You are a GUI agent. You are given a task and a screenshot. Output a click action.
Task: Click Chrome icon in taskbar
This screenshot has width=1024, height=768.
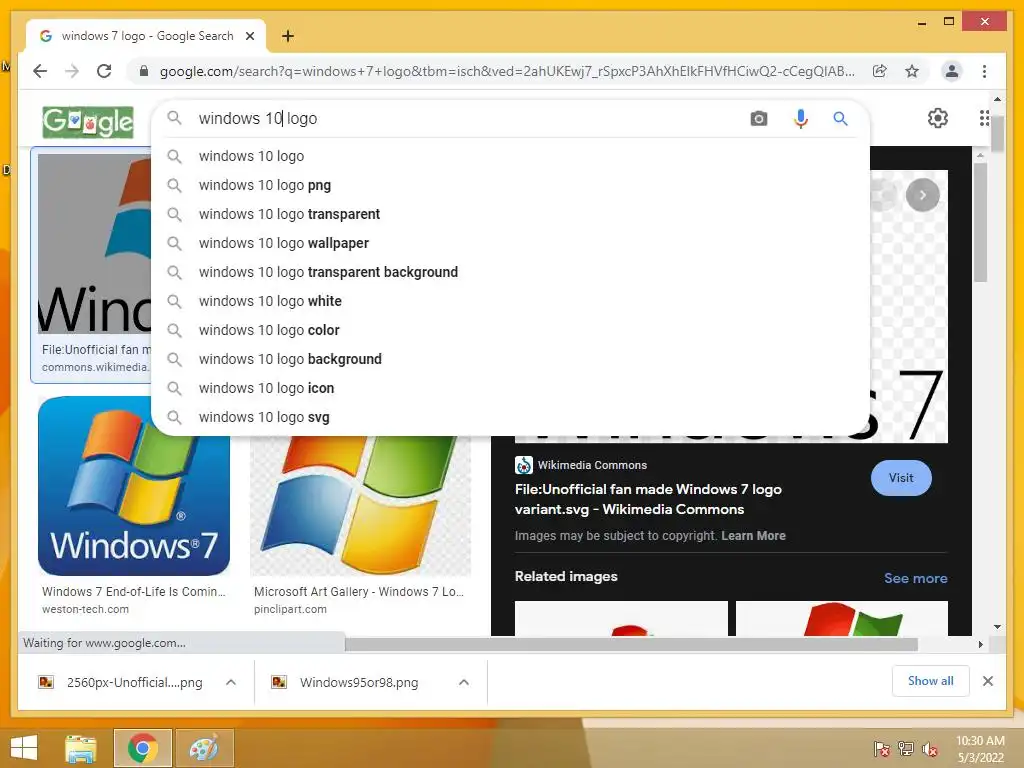142,748
